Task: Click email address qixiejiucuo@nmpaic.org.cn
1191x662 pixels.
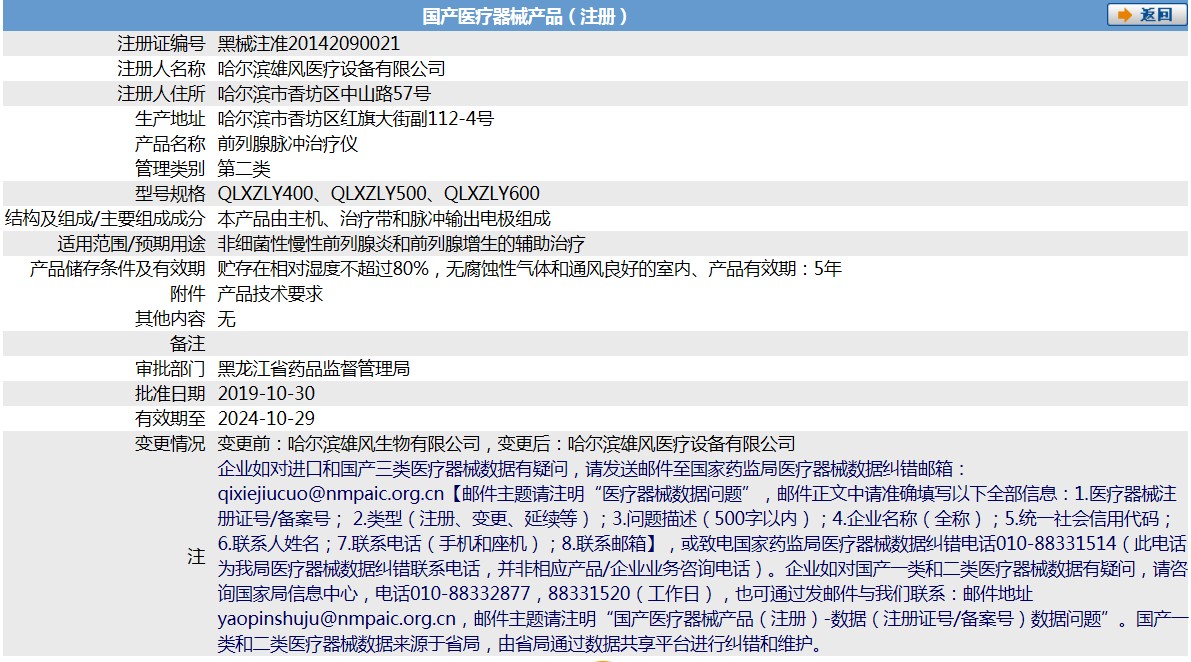Action: [330, 493]
